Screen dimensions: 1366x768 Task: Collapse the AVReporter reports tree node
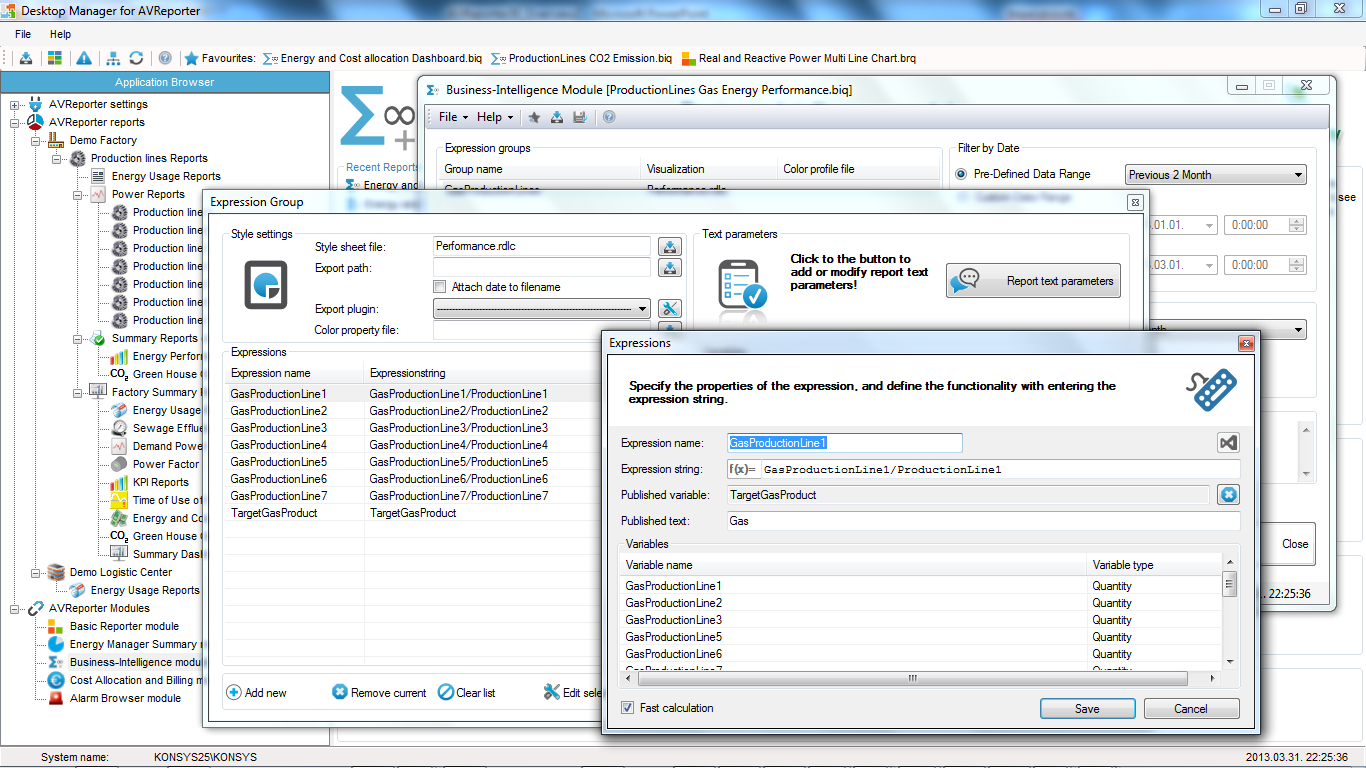[x=15, y=123]
